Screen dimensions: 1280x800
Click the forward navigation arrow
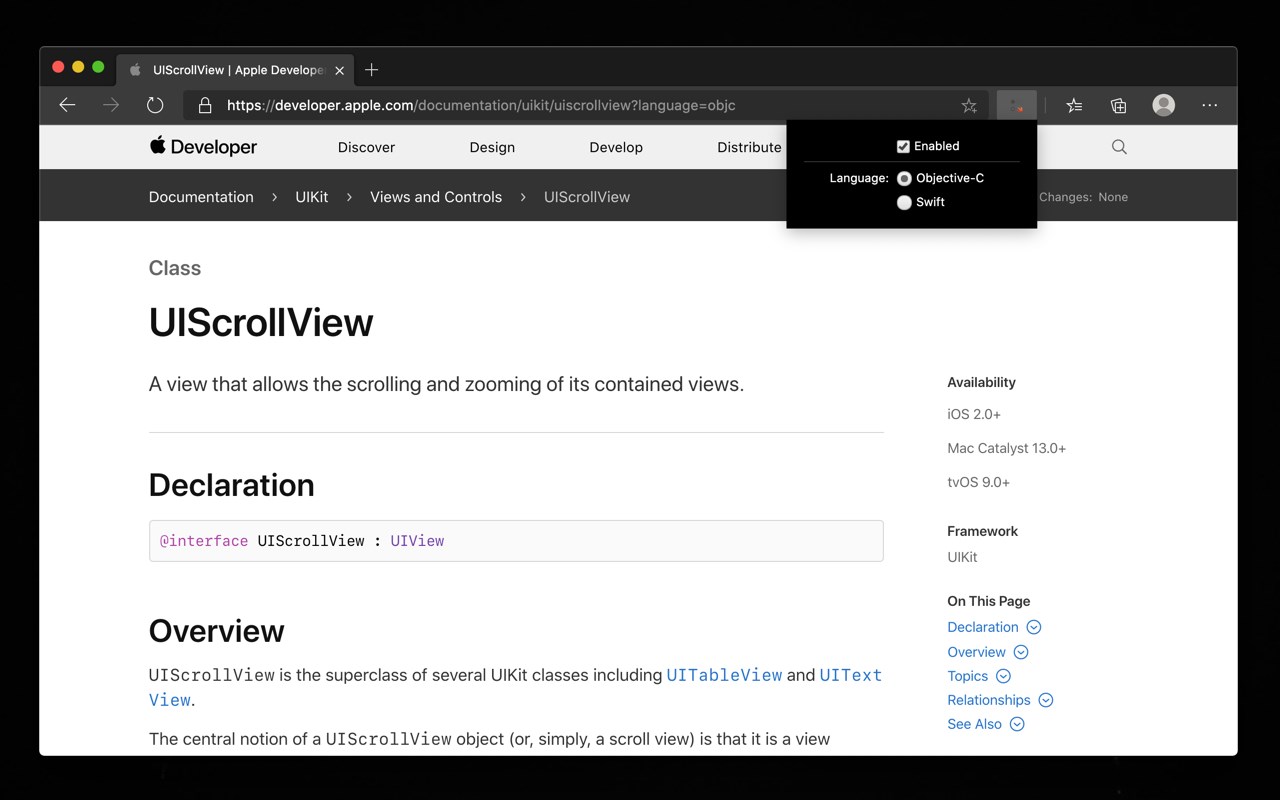pyautogui.click(x=111, y=105)
